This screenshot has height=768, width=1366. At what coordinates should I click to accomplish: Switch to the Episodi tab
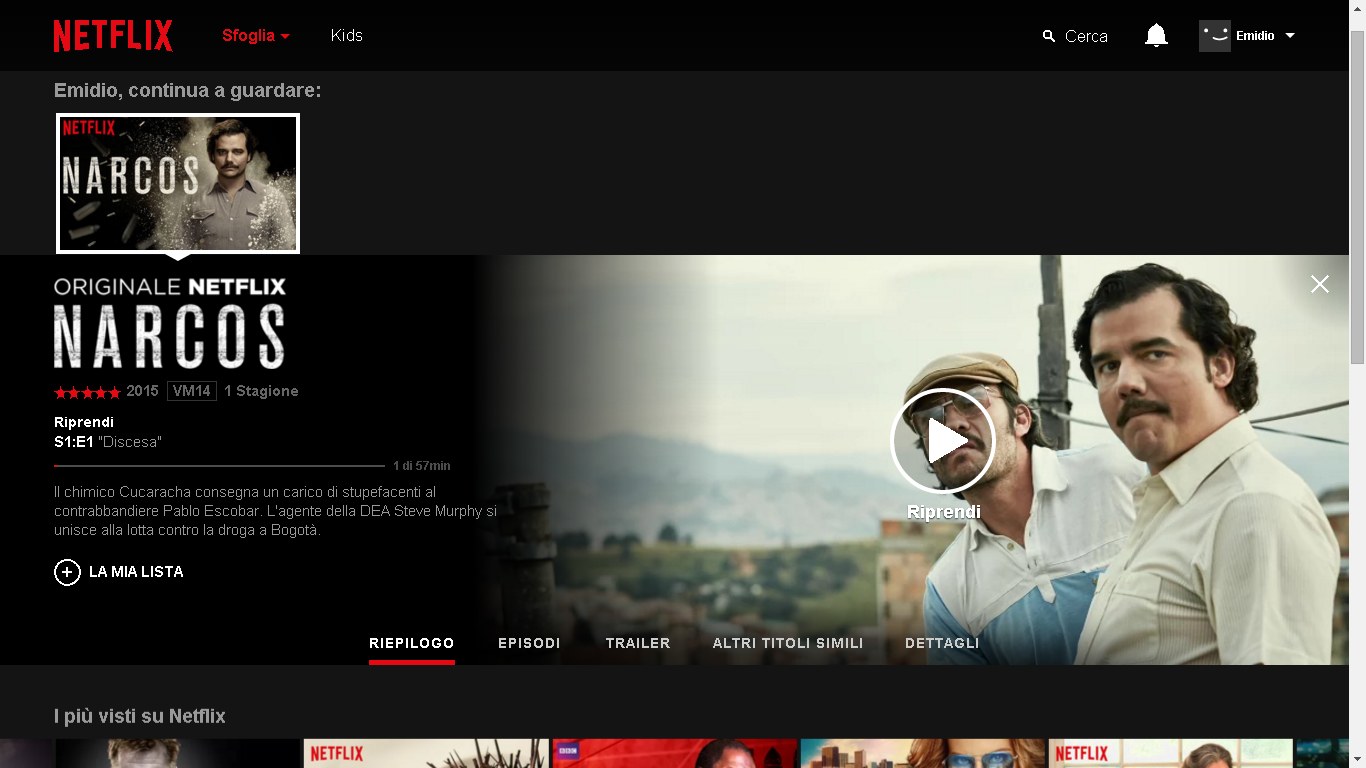[x=529, y=643]
